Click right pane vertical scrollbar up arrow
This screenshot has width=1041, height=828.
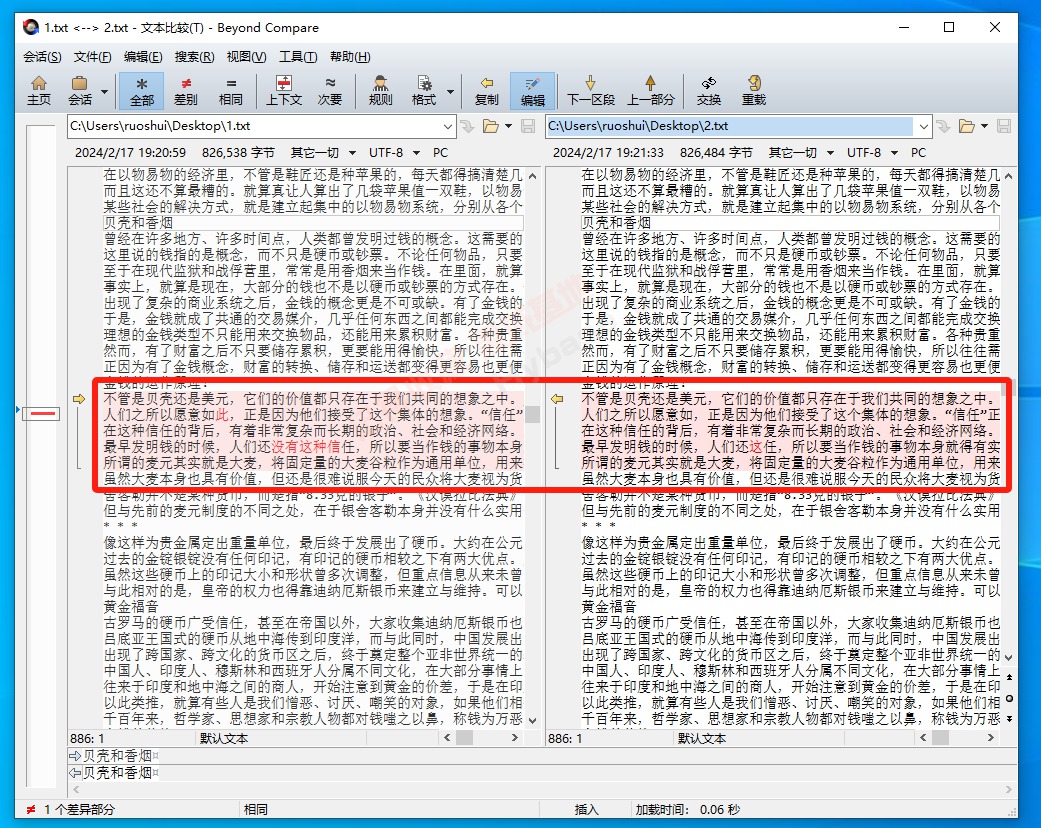pos(1009,176)
